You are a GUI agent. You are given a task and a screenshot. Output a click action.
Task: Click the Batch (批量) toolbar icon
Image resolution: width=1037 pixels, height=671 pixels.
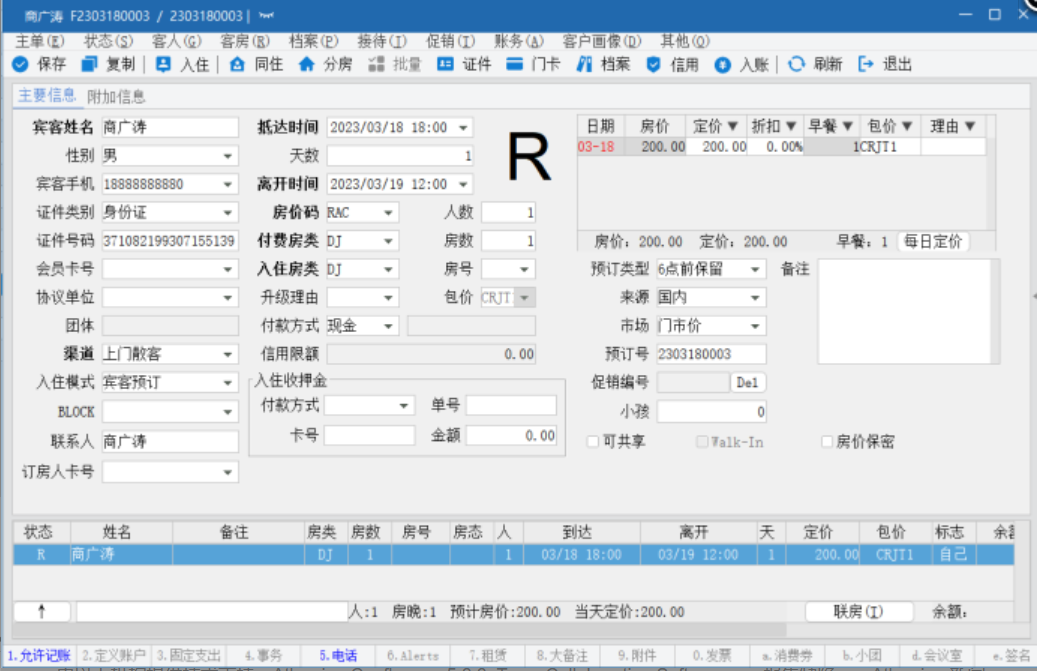376,64
